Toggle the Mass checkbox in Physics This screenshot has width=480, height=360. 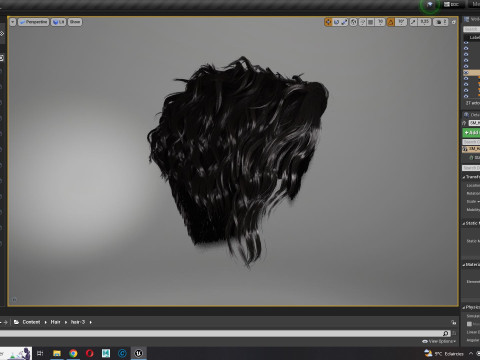469,324
